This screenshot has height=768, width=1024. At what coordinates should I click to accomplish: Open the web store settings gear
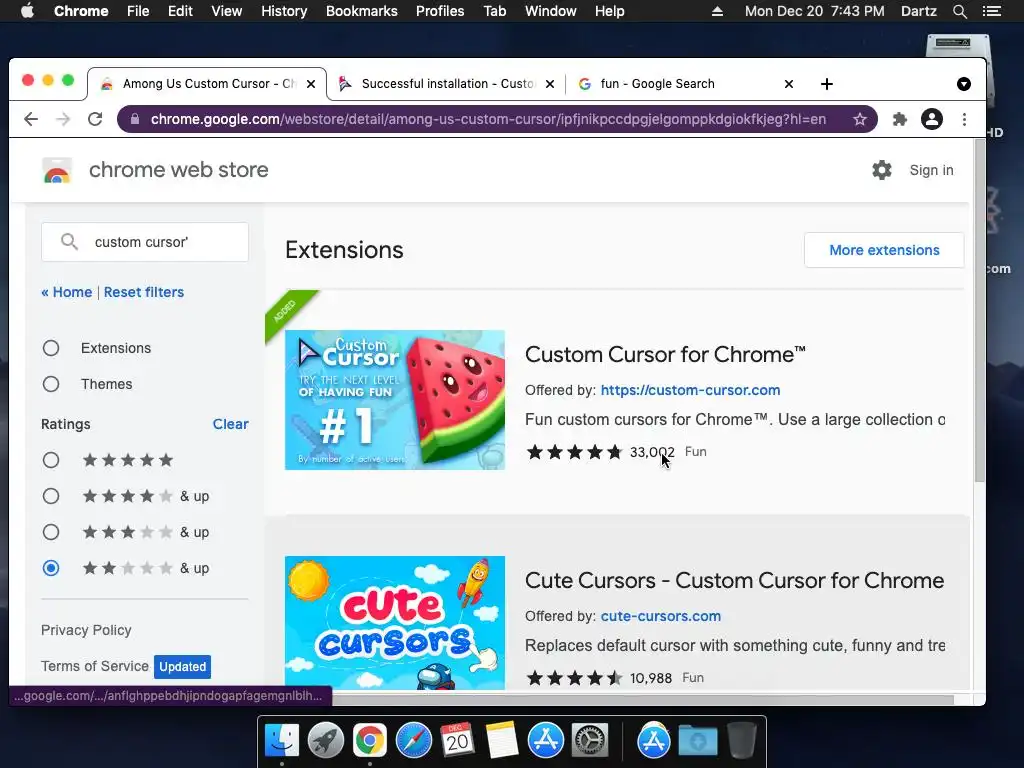(x=882, y=170)
